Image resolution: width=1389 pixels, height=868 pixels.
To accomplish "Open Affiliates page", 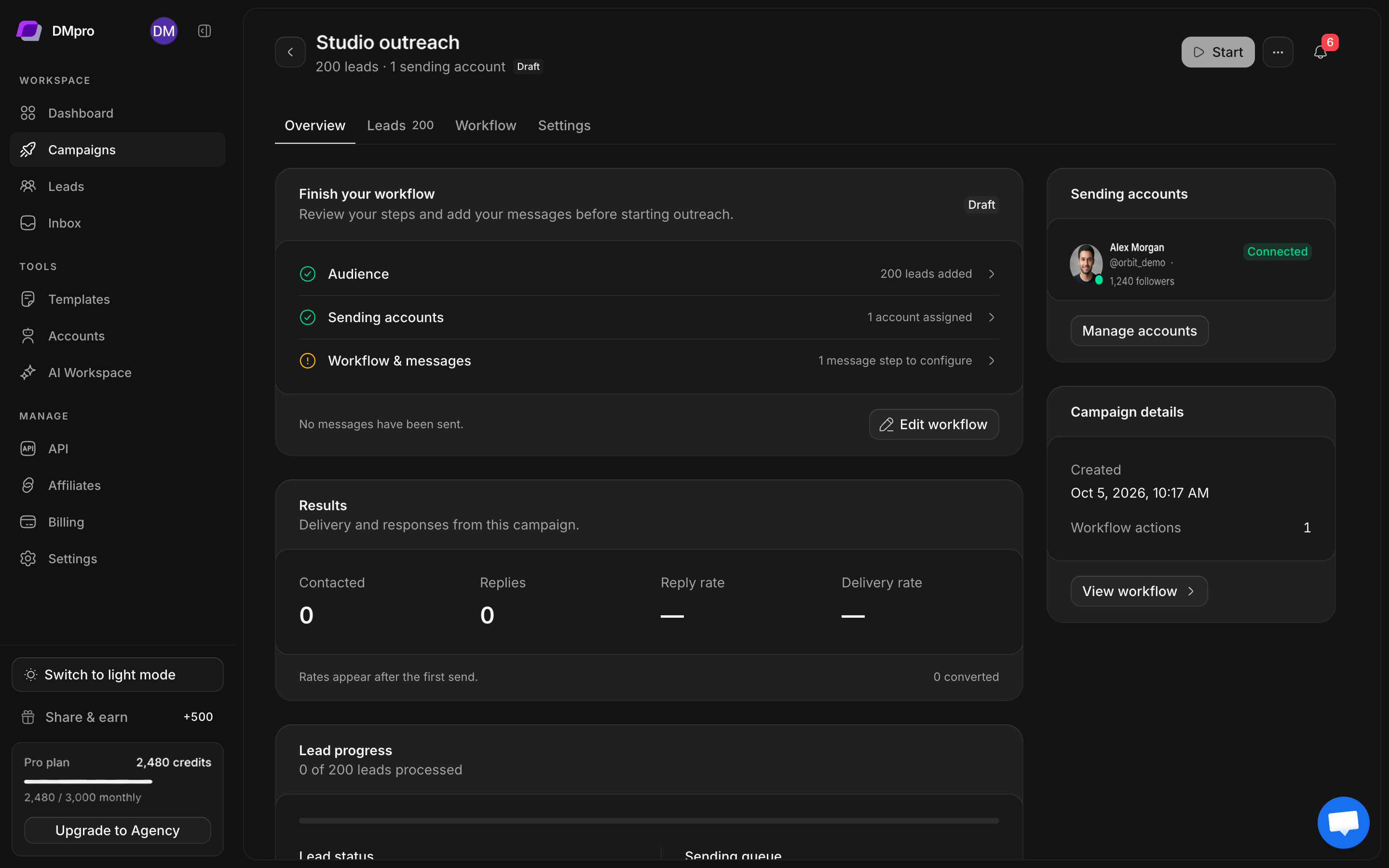I will [x=118, y=485].
